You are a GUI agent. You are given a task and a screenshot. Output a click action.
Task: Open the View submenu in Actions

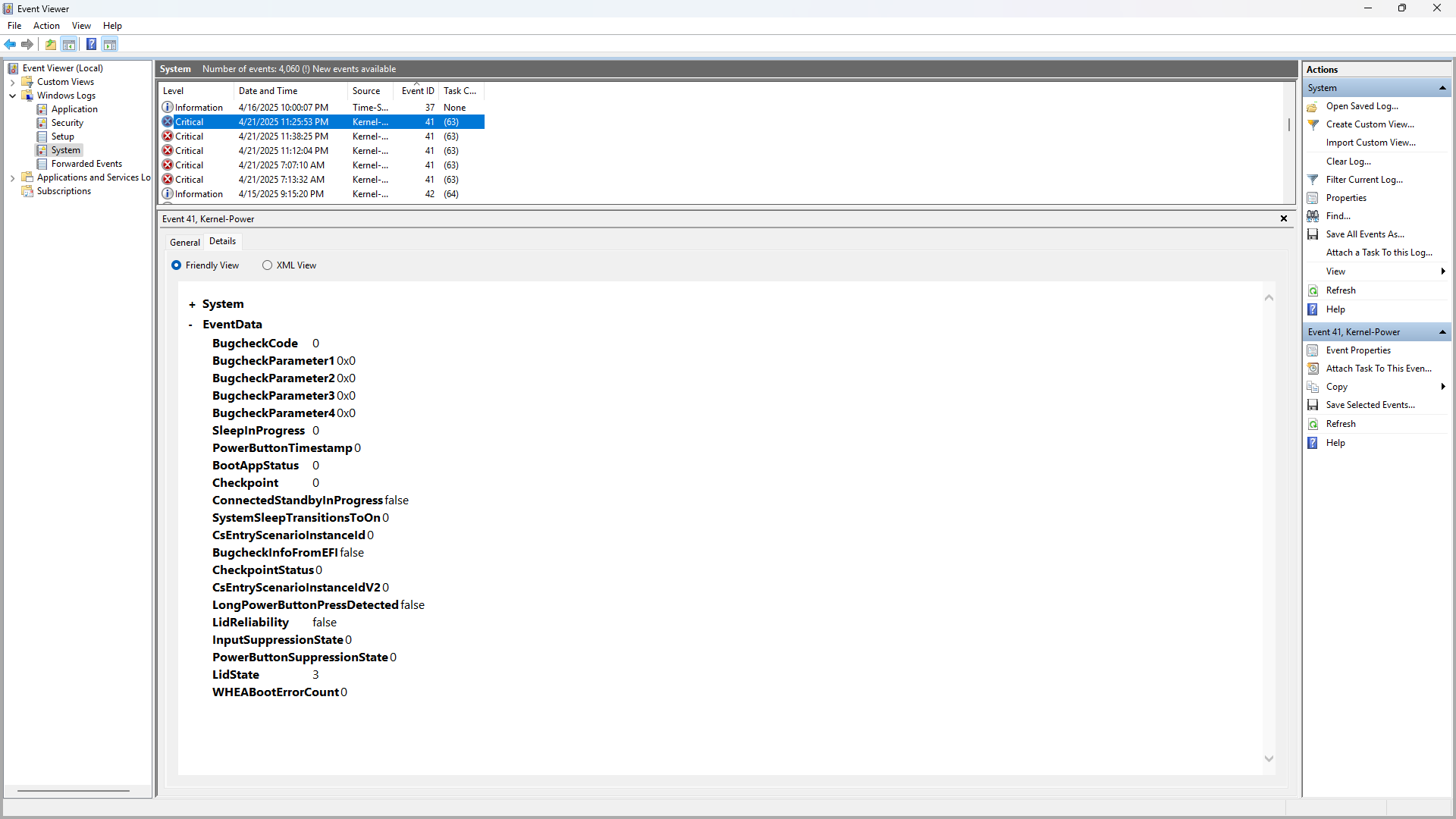click(x=1376, y=271)
